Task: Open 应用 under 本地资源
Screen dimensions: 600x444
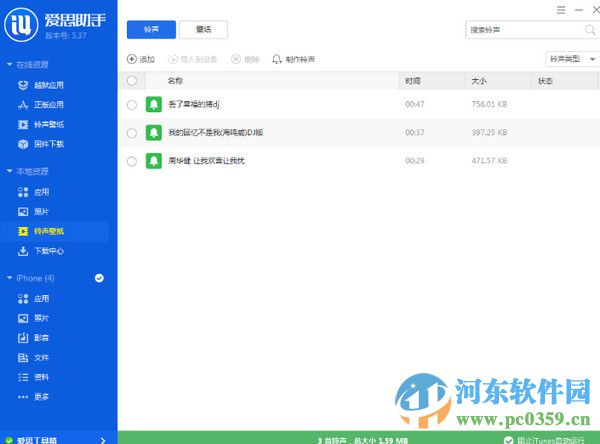Action: tap(33, 192)
